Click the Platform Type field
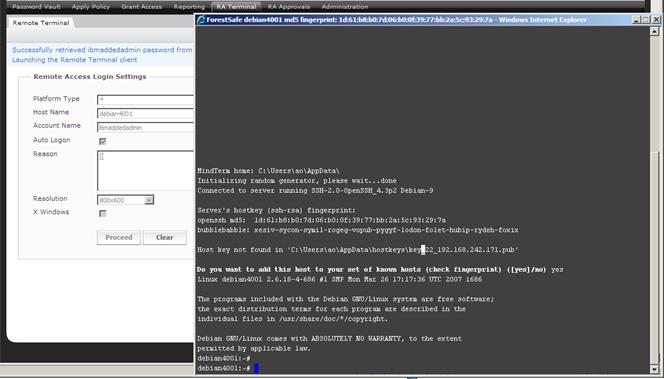The width and height of the screenshot is (664, 379). [x=145, y=100]
